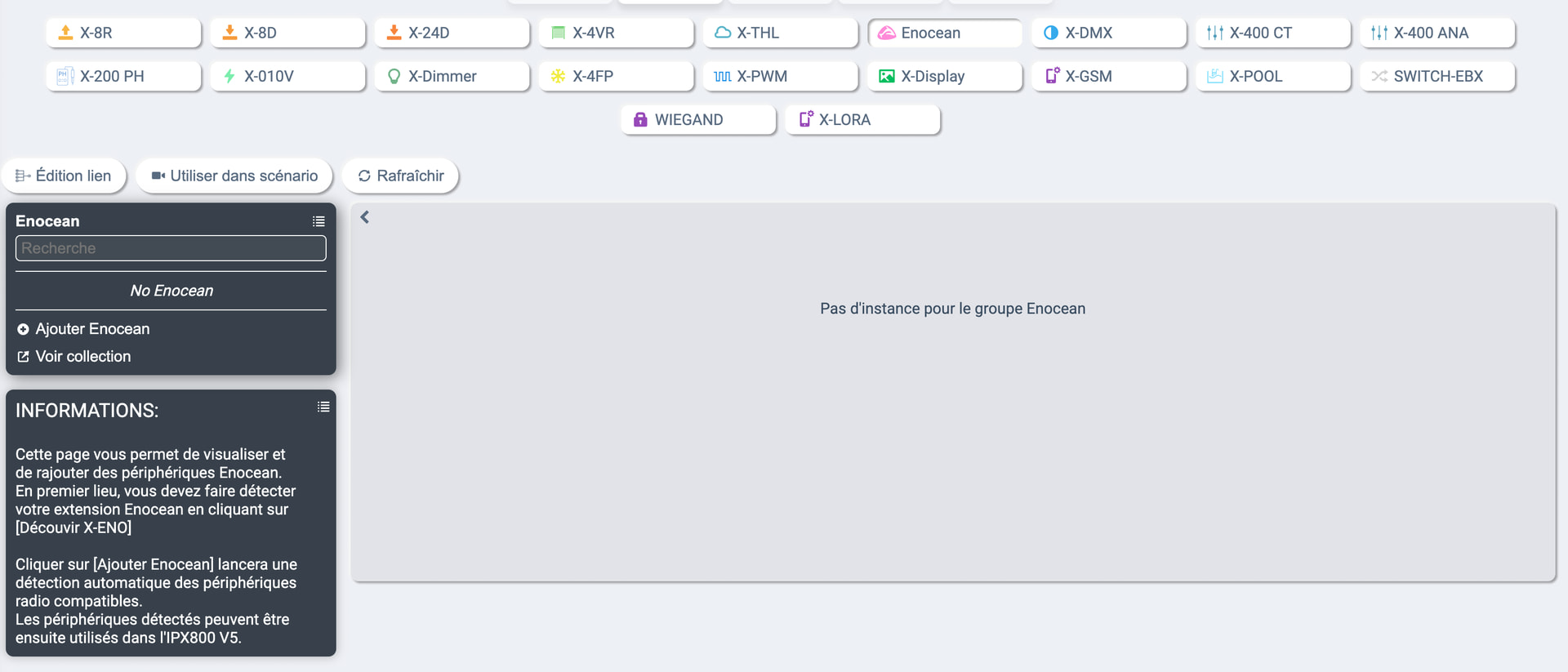Open the Édition lien button
This screenshot has width=1568, height=672.
click(64, 176)
